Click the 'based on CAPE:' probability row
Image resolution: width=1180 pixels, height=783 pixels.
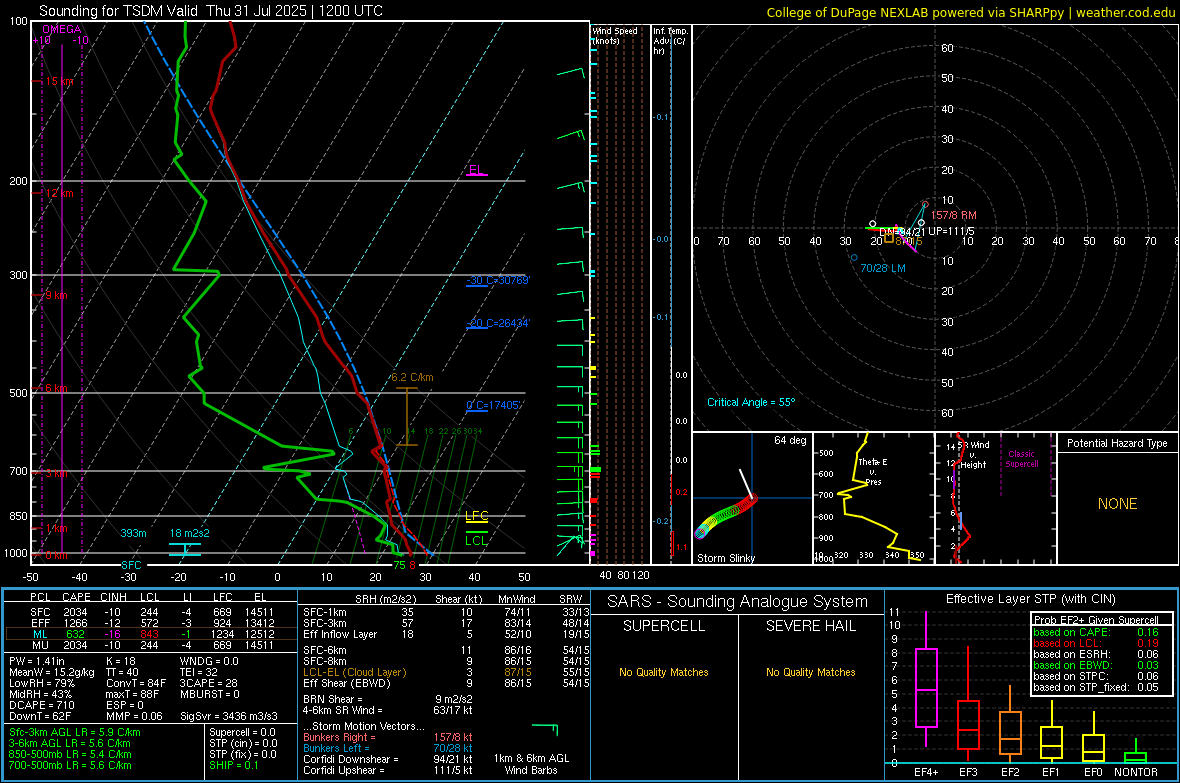click(1096, 632)
